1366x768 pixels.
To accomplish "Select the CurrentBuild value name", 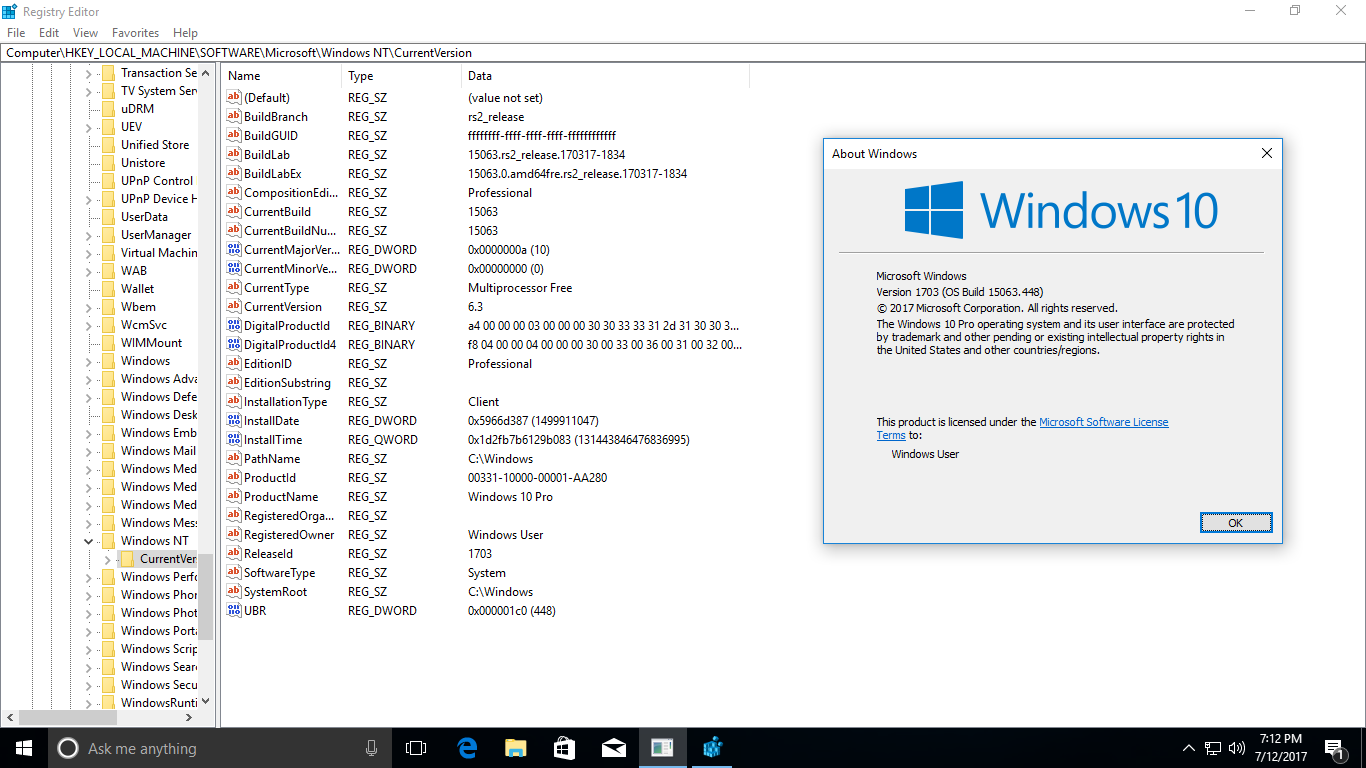I will pyautogui.click(x=277, y=212).
